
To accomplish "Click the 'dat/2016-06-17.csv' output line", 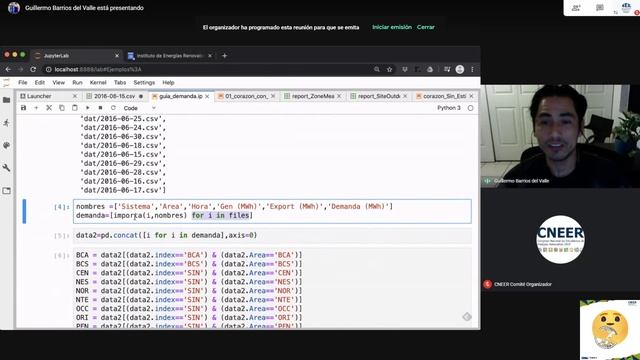I will point(123,190).
